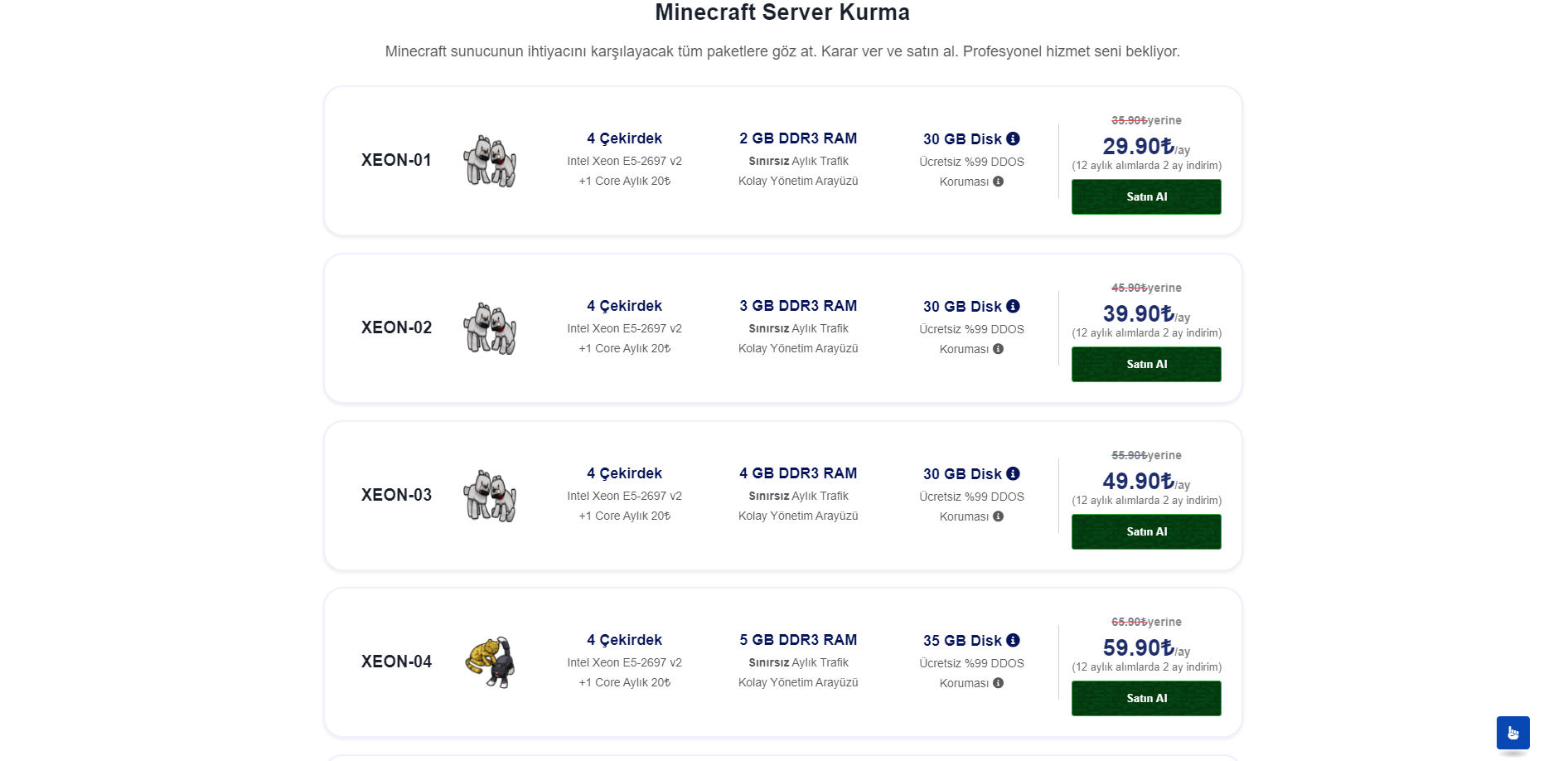Show DDOS Koruması info for XEON-01
1568x761 pixels.
998,182
